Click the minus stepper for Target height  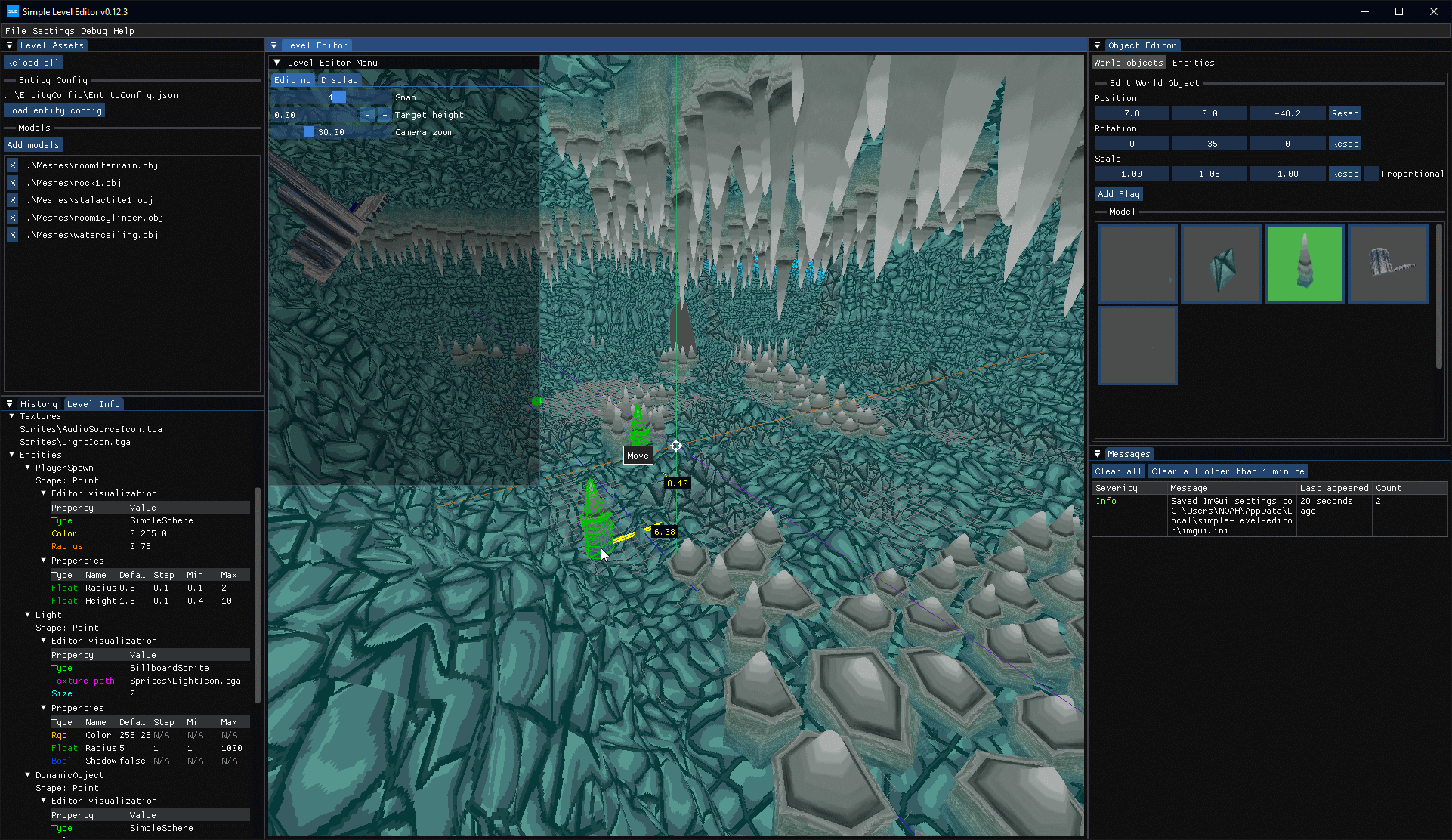(367, 115)
